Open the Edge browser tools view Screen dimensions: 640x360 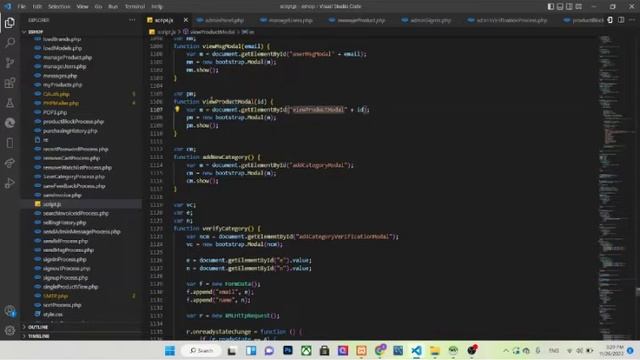[10, 122]
